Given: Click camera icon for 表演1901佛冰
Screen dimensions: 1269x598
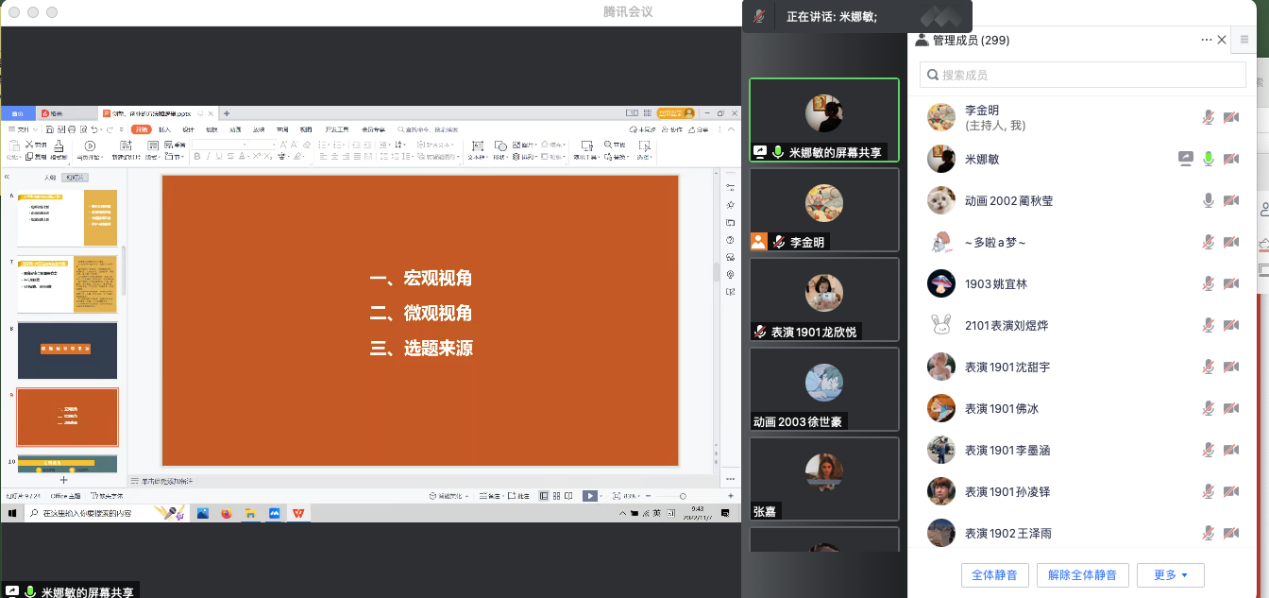Looking at the screenshot, I should [x=1231, y=409].
